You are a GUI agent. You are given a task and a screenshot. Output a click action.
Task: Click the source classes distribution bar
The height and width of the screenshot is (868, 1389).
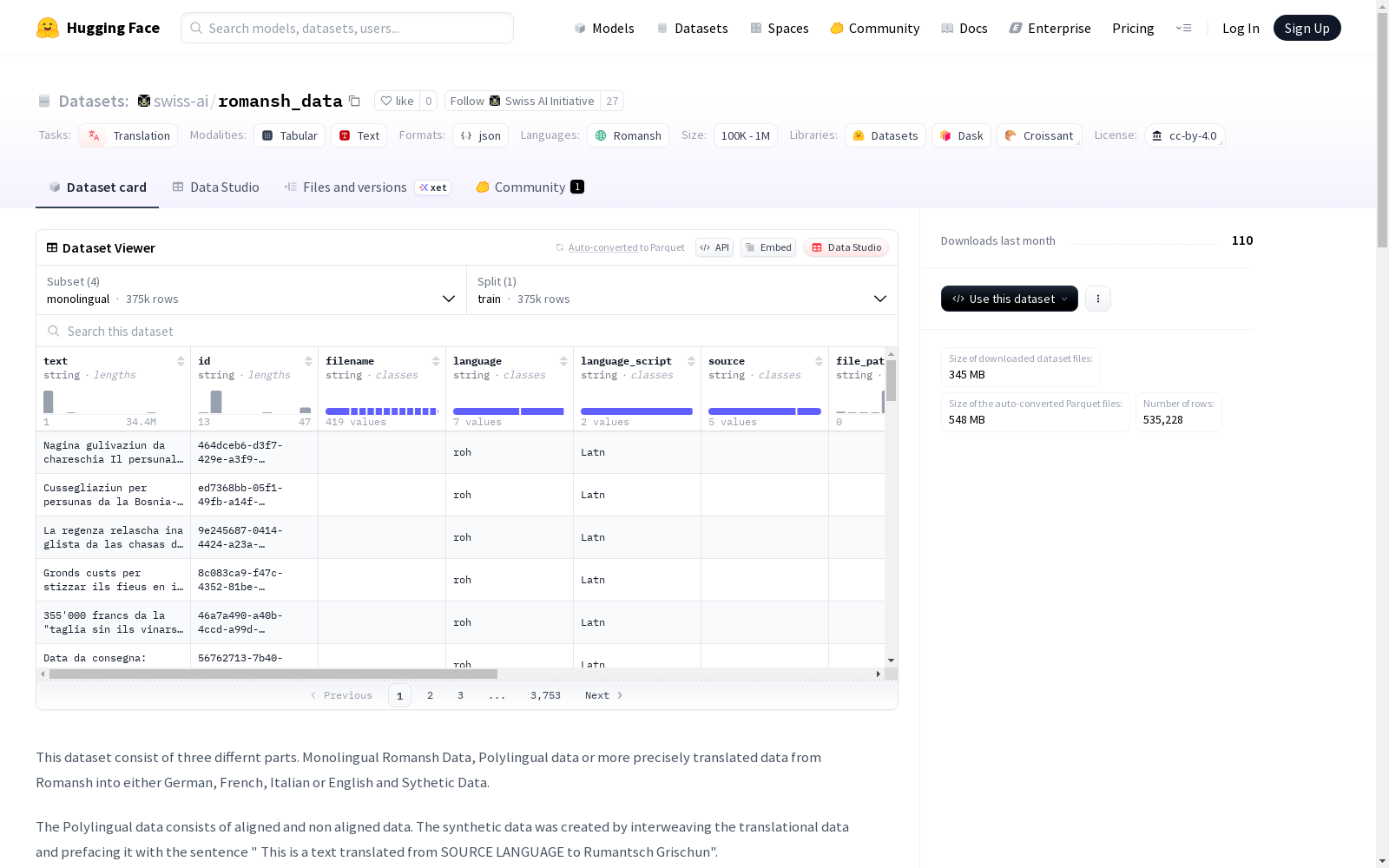click(765, 411)
